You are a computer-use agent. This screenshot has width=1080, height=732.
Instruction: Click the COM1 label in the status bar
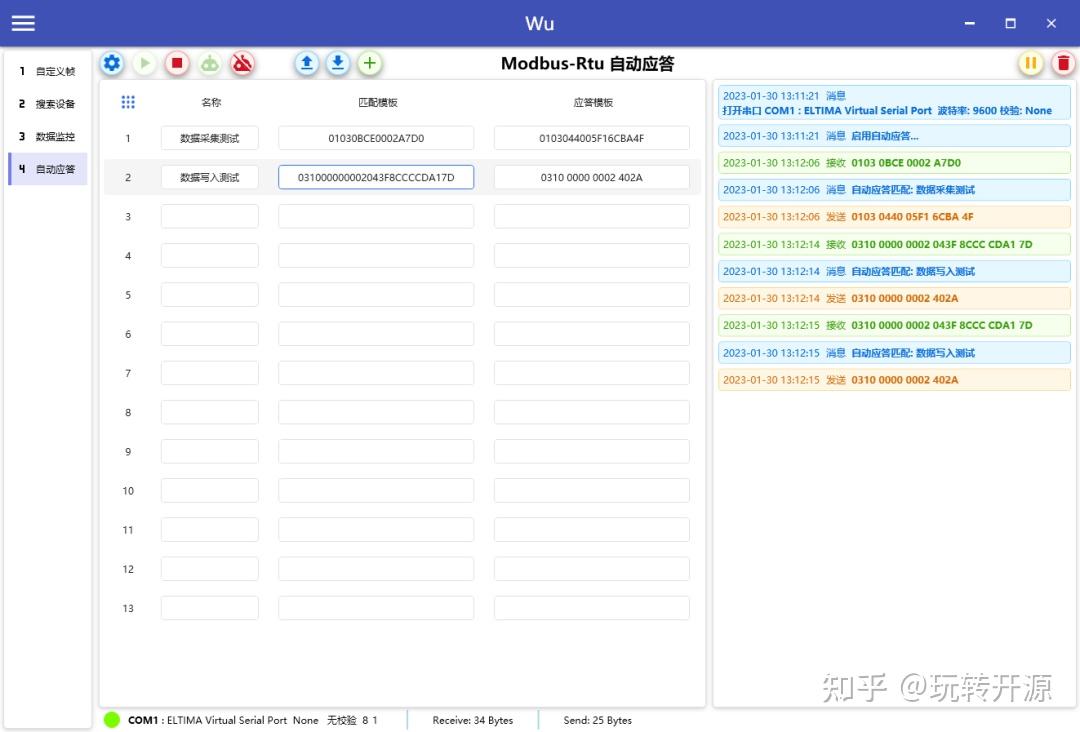[141, 719]
